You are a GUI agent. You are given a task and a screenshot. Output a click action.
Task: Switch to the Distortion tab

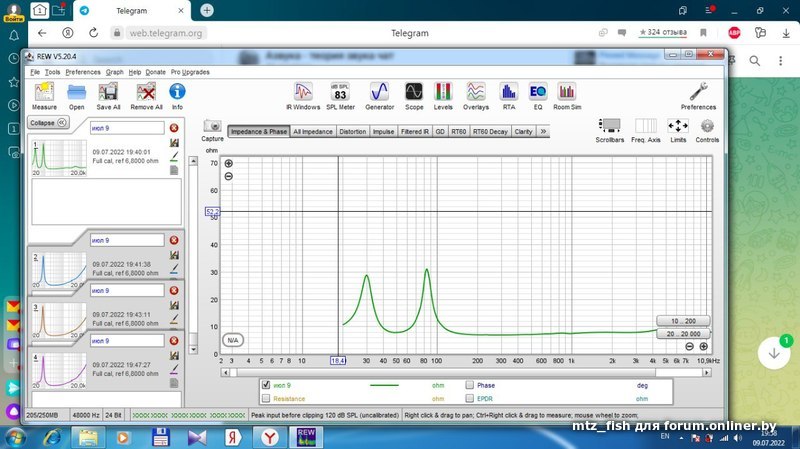(x=352, y=131)
